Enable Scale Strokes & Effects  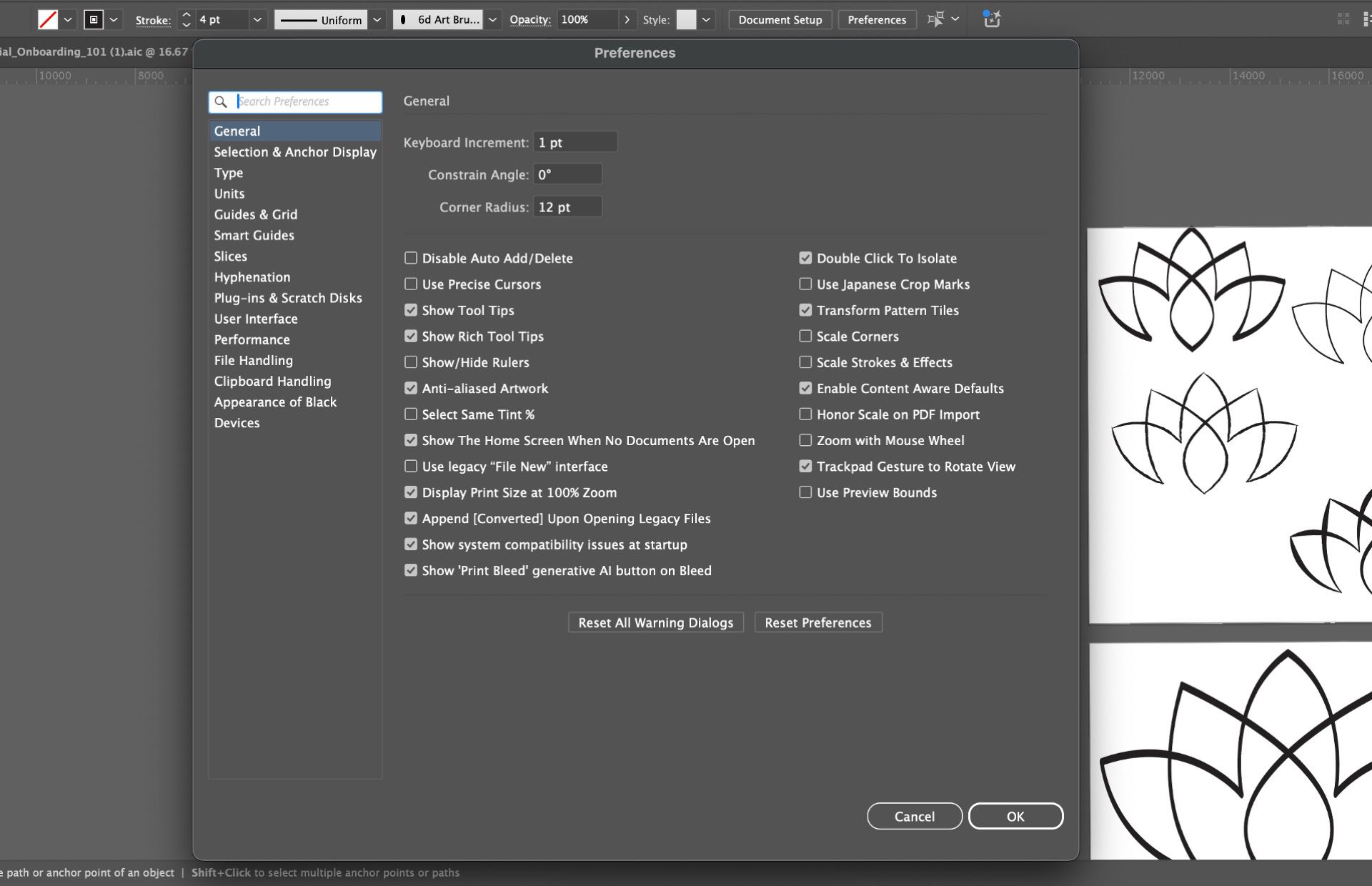(x=805, y=362)
